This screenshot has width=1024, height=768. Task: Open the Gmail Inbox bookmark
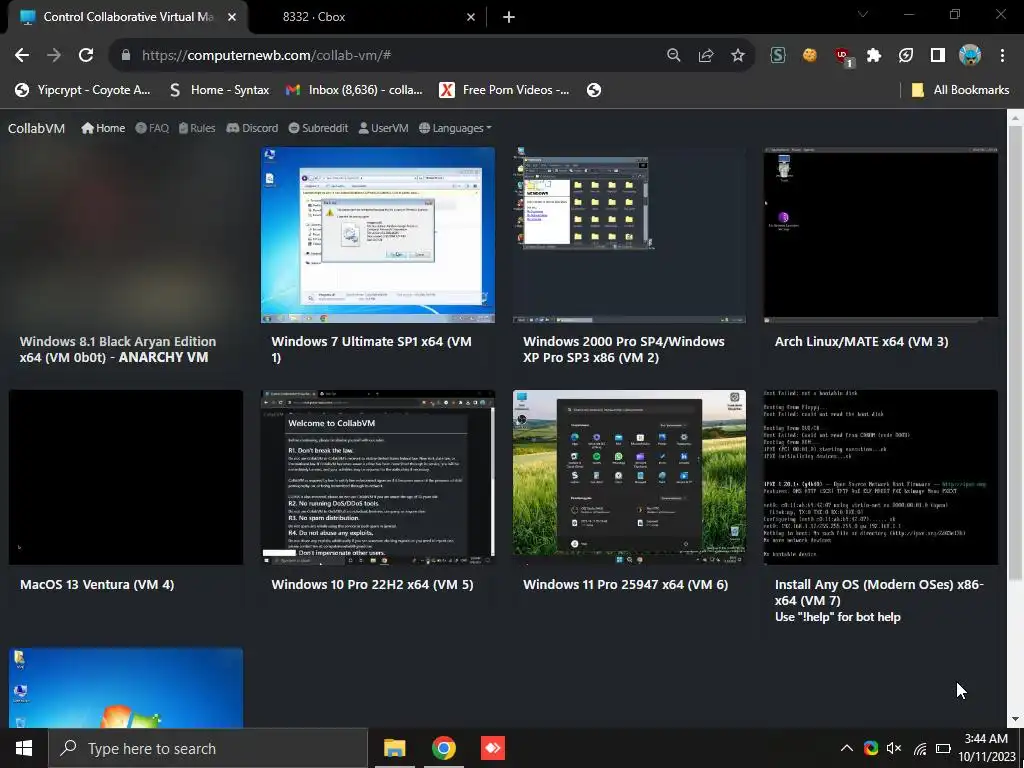(x=354, y=90)
